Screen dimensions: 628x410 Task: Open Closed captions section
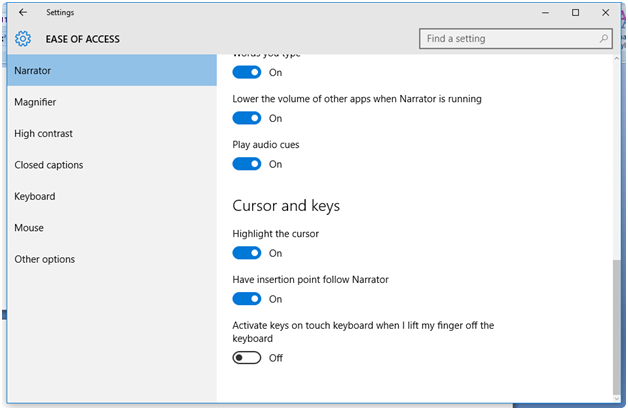point(49,165)
